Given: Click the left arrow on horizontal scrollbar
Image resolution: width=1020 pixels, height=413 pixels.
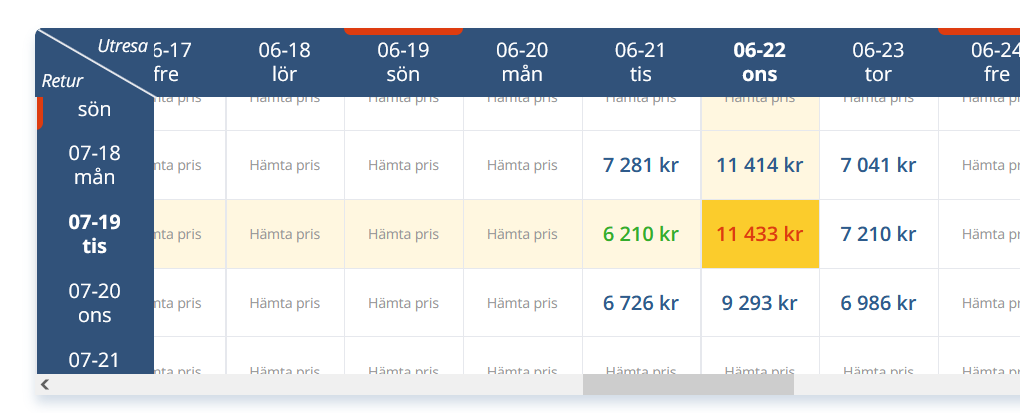Looking at the screenshot, I should coord(45,384).
